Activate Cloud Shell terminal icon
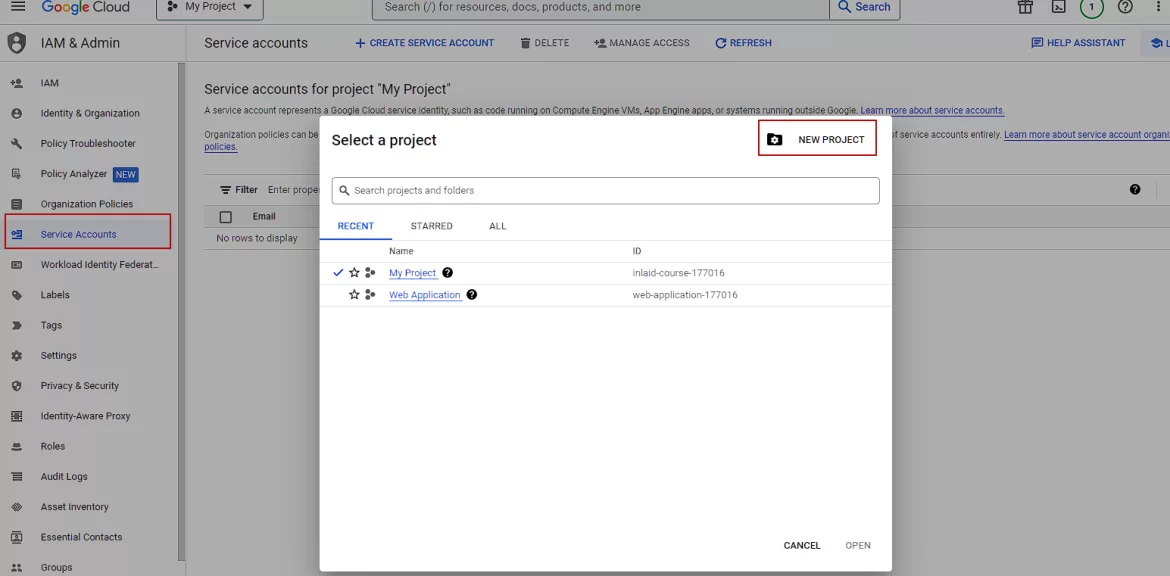1170x576 pixels. (x=1058, y=7)
